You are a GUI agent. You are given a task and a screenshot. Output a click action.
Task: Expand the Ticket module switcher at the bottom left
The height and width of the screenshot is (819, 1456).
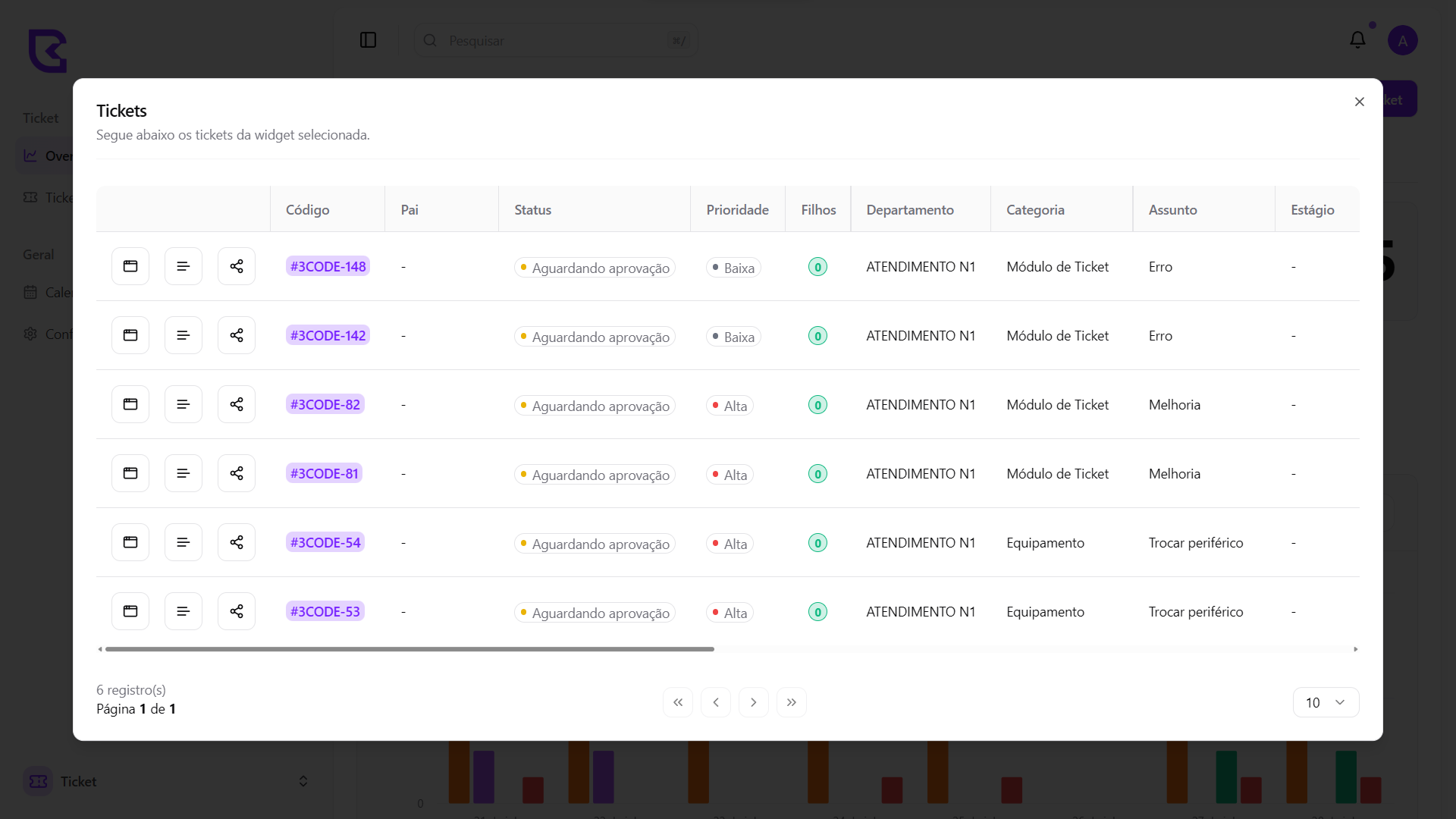click(303, 781)
